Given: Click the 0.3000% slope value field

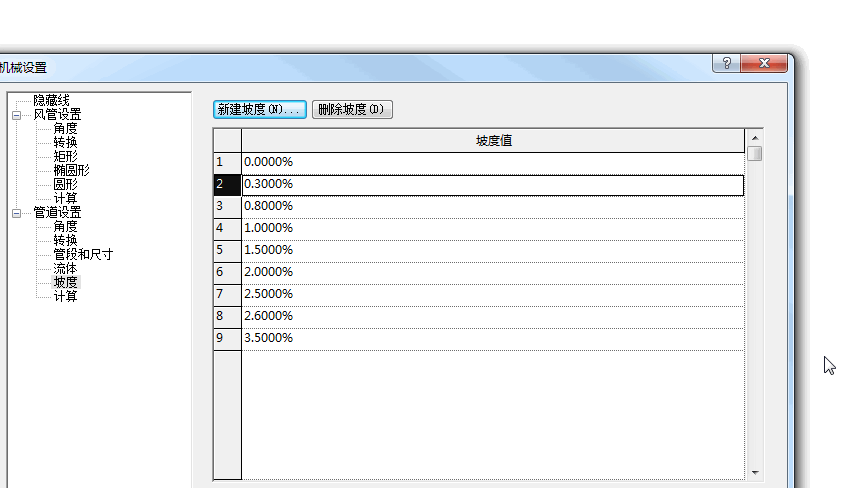Looking at the screenshot, I should tap(493, 185).
